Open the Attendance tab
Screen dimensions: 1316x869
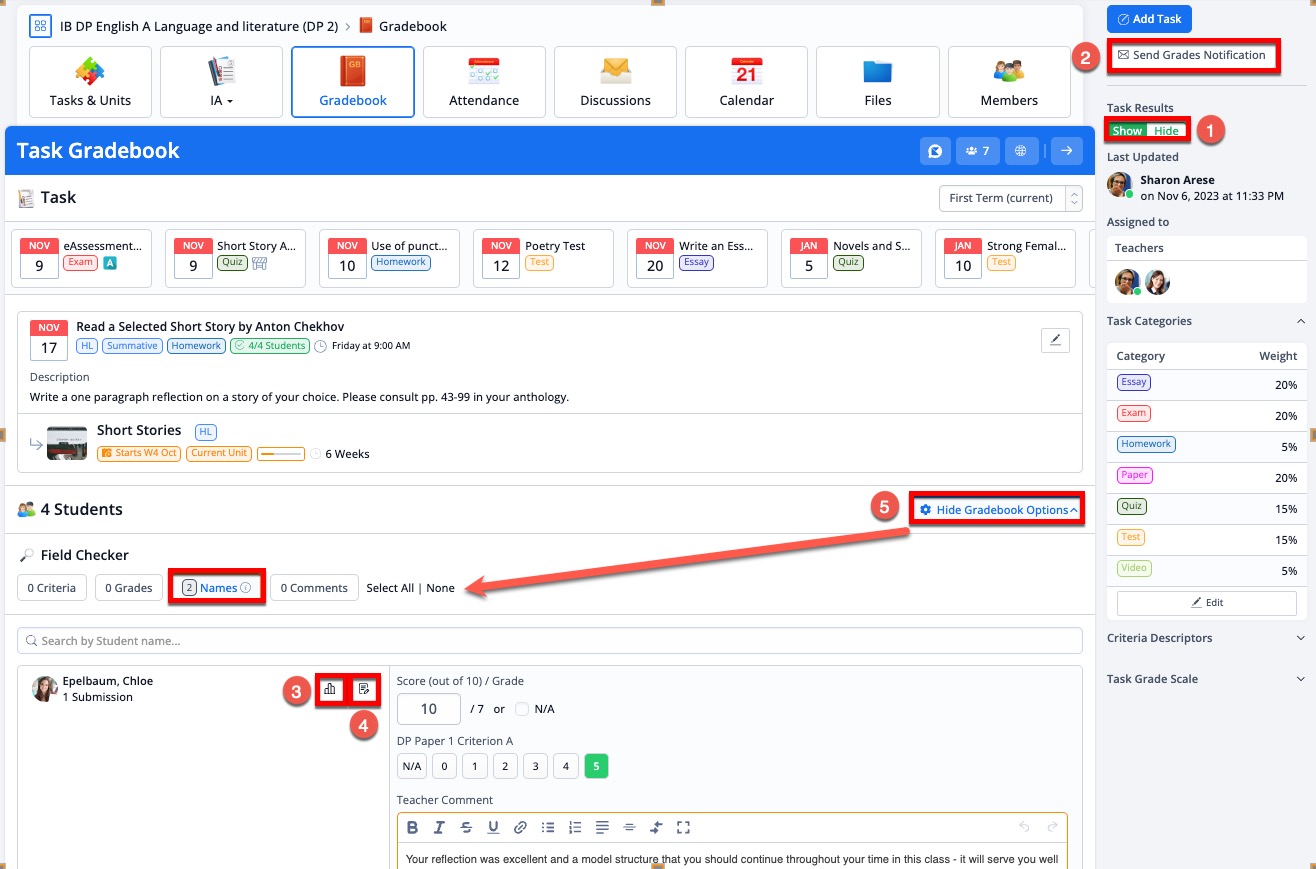tap(484, 82)
